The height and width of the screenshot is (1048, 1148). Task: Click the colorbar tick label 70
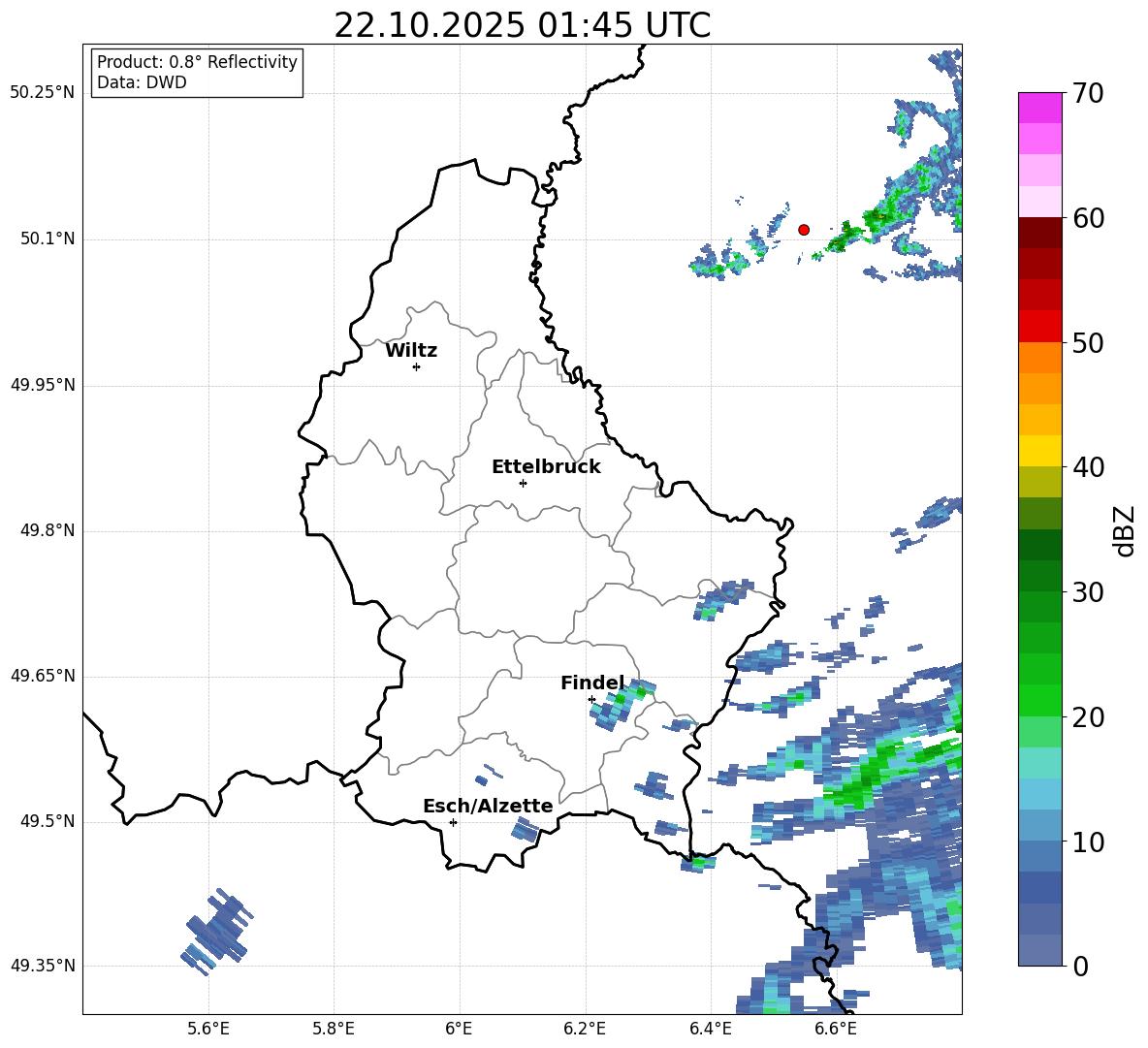tap(1088, 94)
